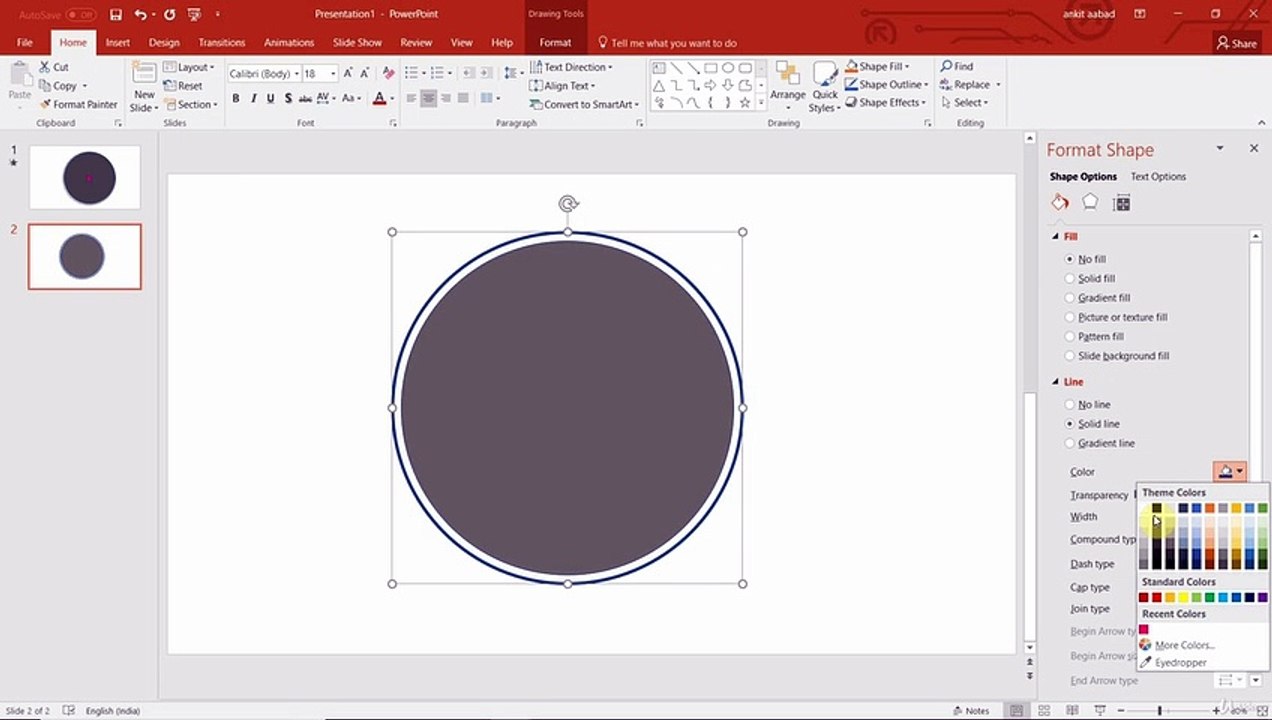Click the Replace button

[970, 85]
